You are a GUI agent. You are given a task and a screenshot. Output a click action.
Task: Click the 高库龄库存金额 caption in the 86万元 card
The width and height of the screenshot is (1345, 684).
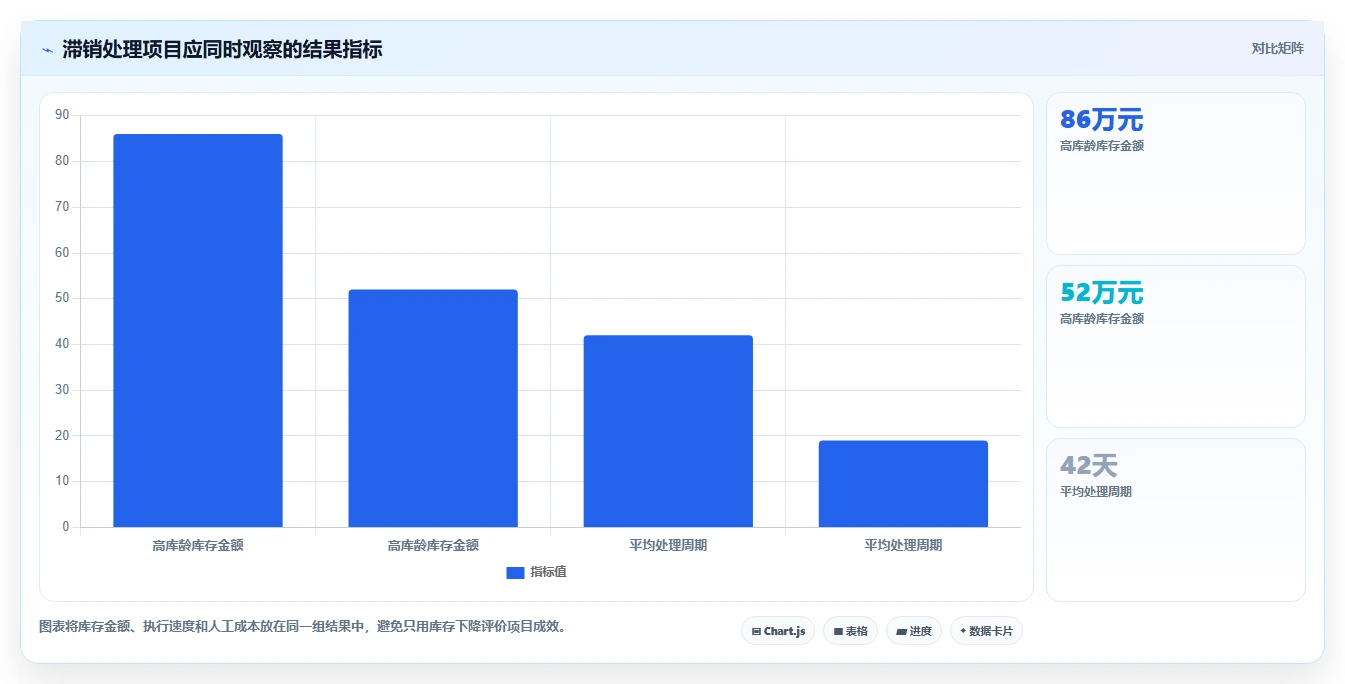1102,146
